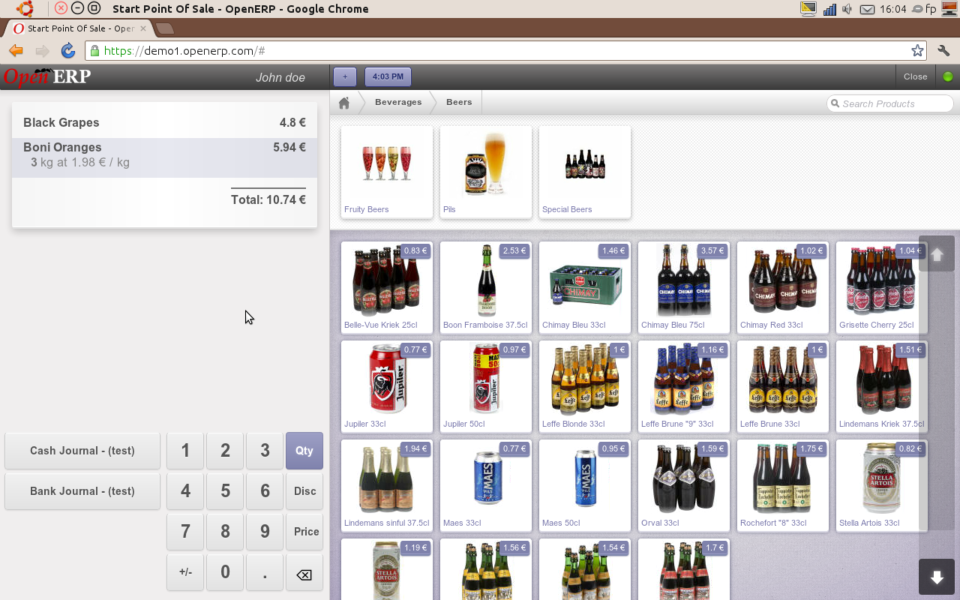Add Maes 33cl to the order
The image size is (960, 600).
coord(486,486)
